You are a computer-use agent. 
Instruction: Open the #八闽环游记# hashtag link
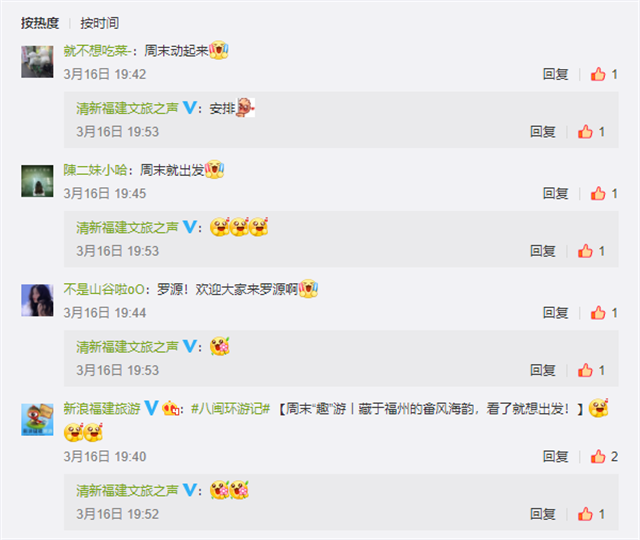(x=231, y=409)
